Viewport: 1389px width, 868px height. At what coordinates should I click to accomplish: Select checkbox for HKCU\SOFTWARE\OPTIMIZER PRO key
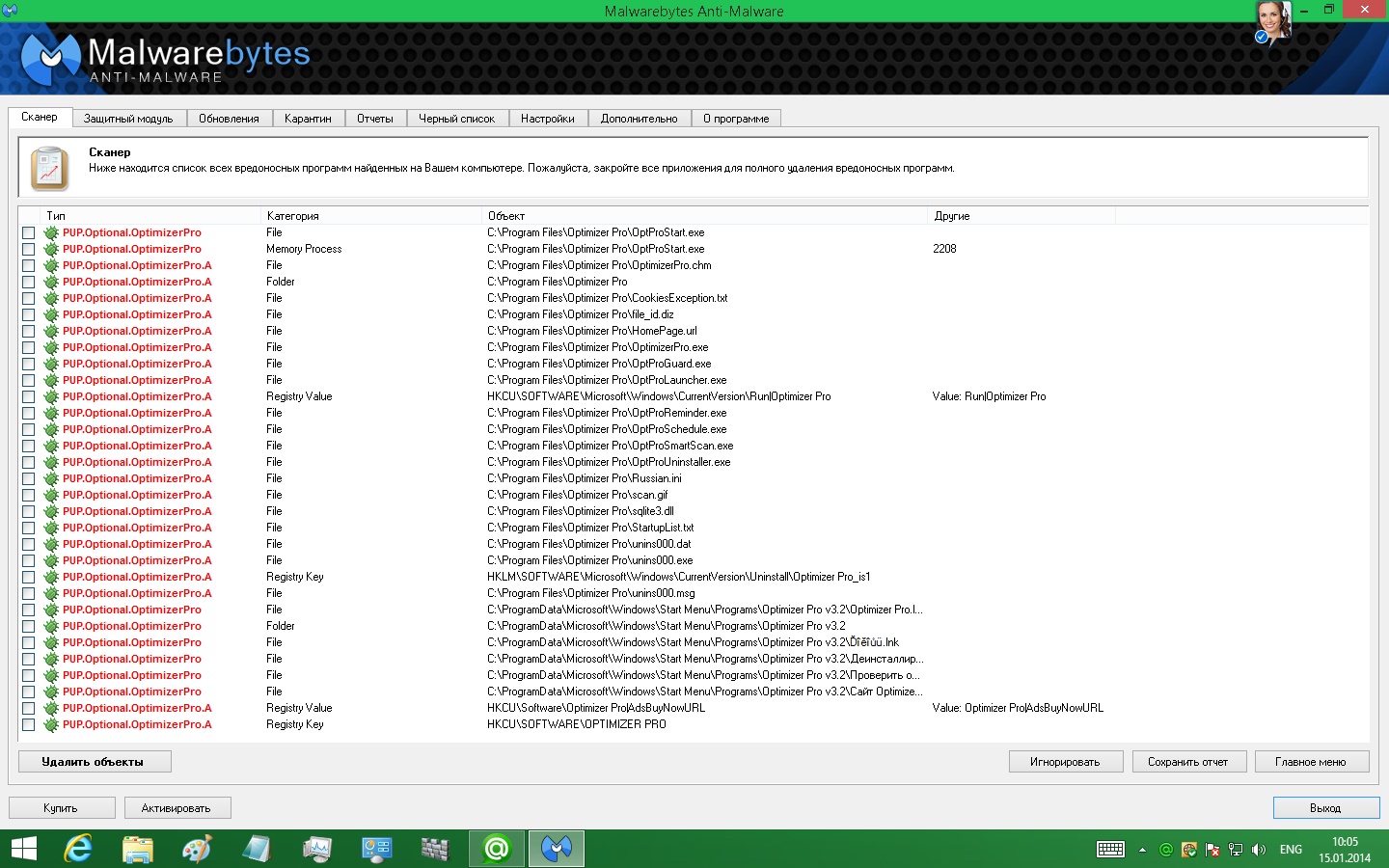coord(29,724)
